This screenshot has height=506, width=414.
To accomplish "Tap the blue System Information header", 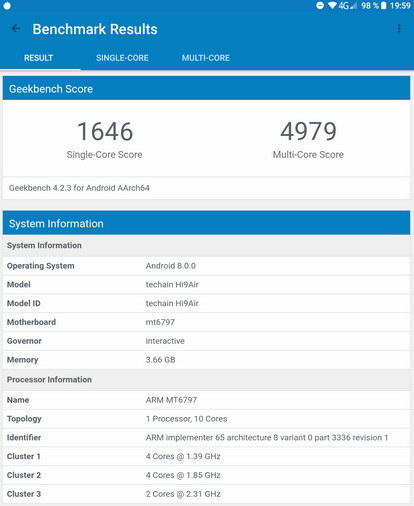I will 206,223.
